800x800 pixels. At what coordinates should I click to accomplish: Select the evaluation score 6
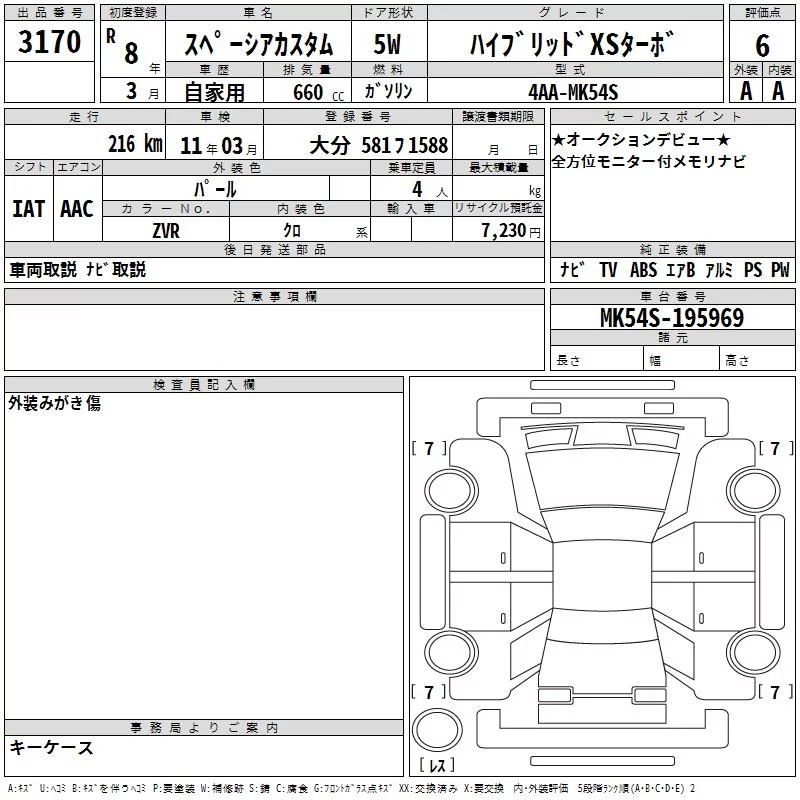[x=762, y=45]
